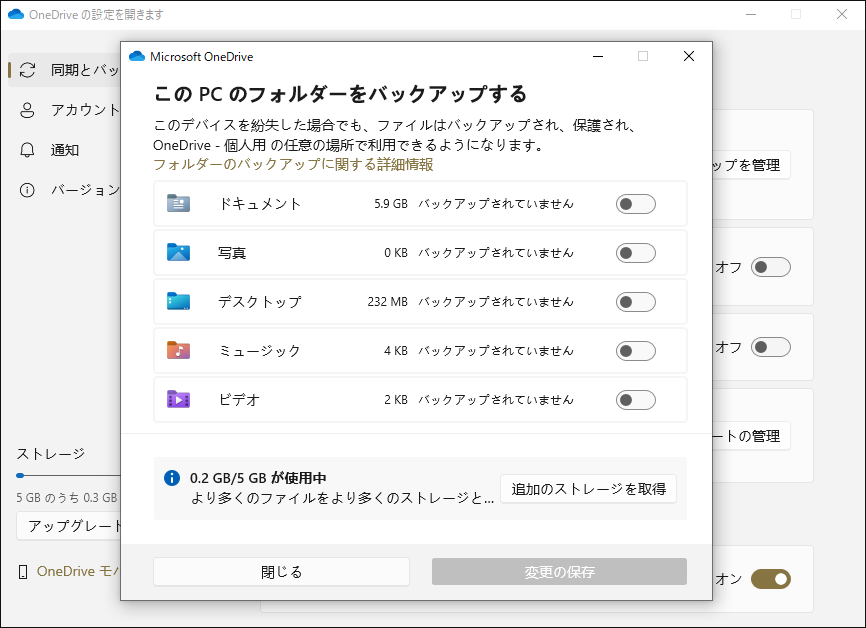
Task: Enable backup toggle for 写真
Action: click(x=636, y=253)
